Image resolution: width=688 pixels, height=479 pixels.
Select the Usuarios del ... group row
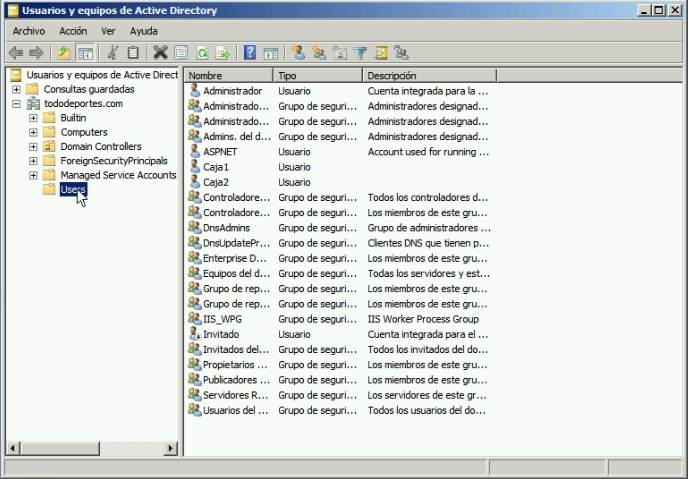pos(339,410)
